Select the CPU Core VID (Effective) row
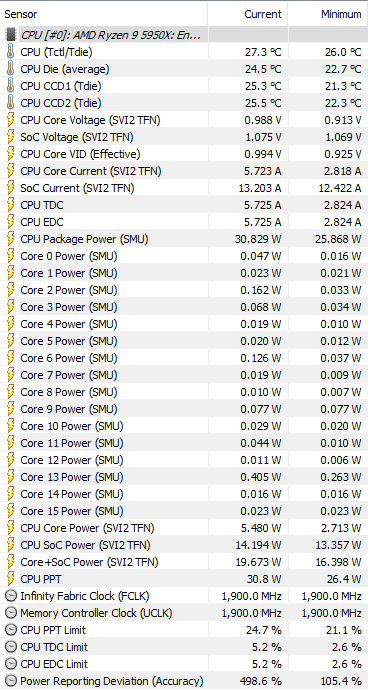368x690 pixels. pyautogui.click(x=184, y=154)
